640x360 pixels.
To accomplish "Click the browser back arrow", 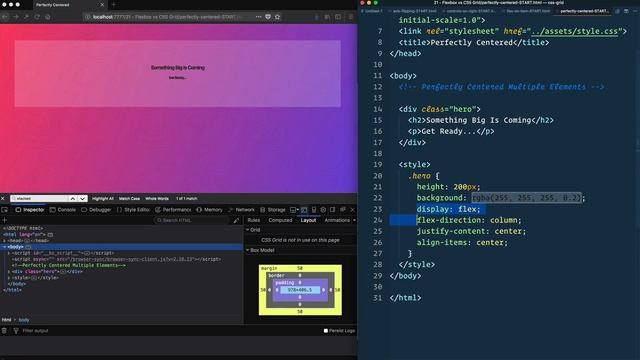I will click(5, 17).
